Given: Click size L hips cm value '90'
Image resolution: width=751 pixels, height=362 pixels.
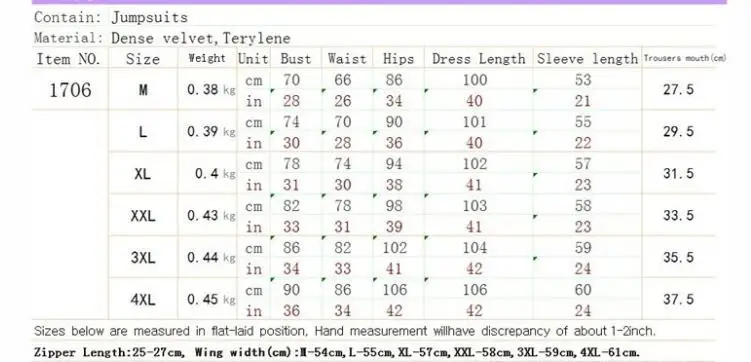Looking at the screenshot, I should point(394,122).
